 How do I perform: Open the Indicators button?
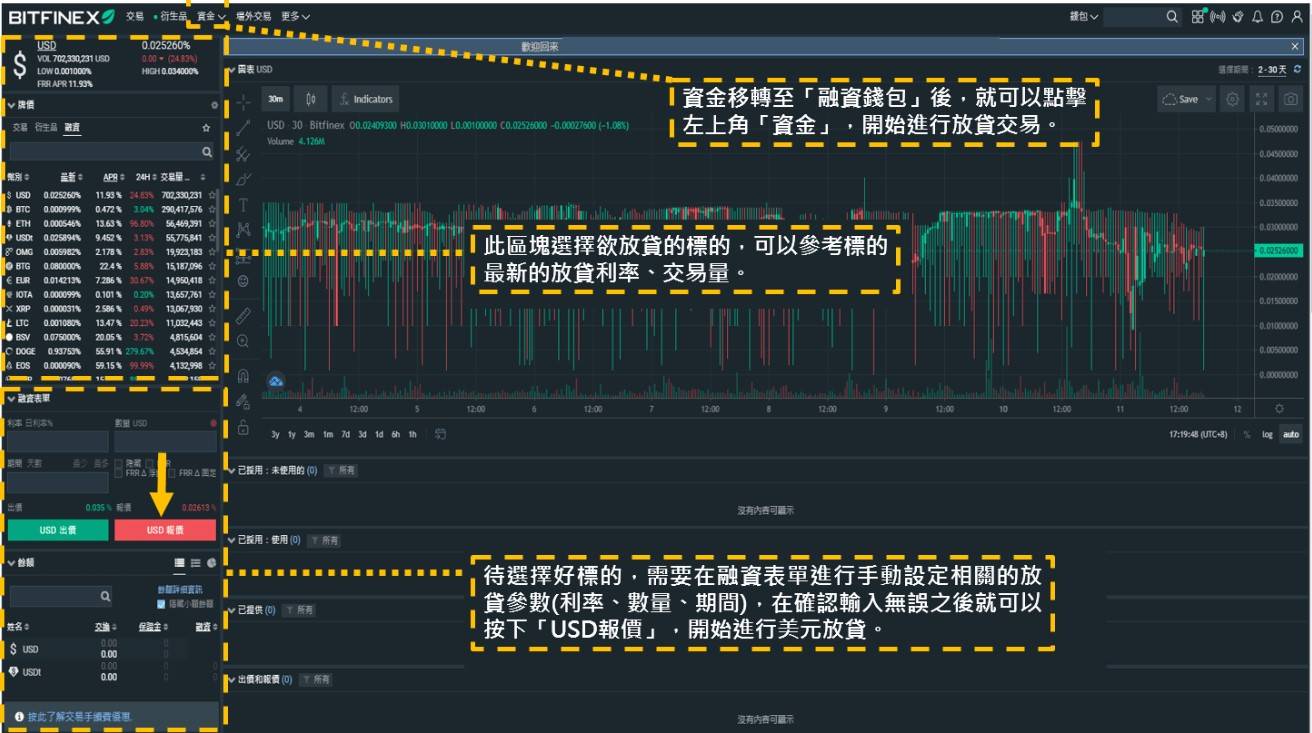pos(365,99)
